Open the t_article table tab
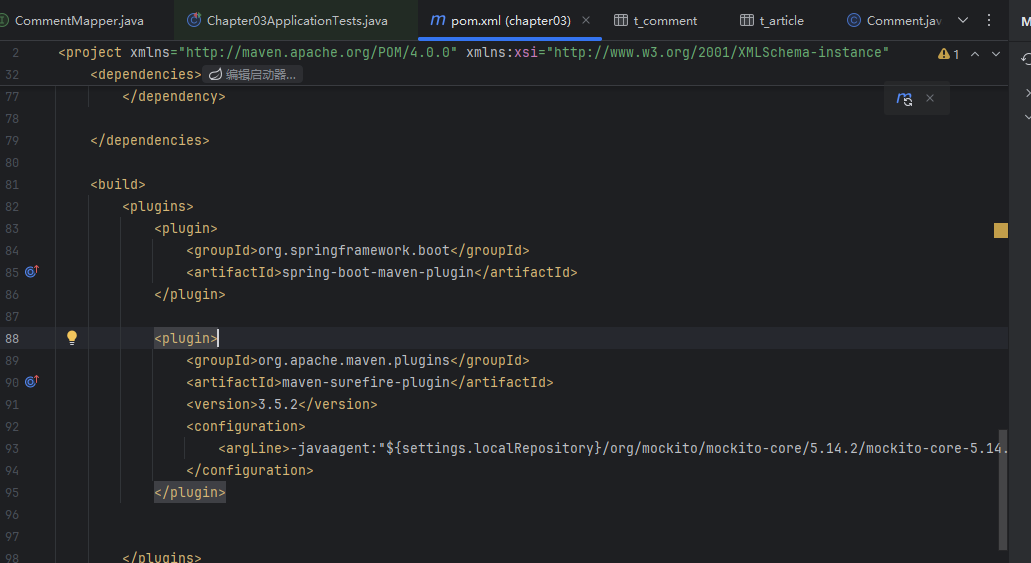Screen dimensions: 1031x563 [772, 20]
